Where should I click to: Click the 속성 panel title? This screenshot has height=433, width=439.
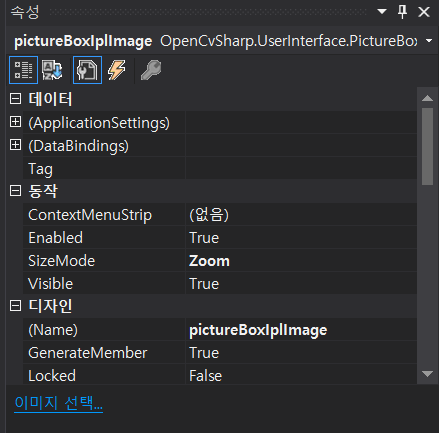(x=25, y=12)
